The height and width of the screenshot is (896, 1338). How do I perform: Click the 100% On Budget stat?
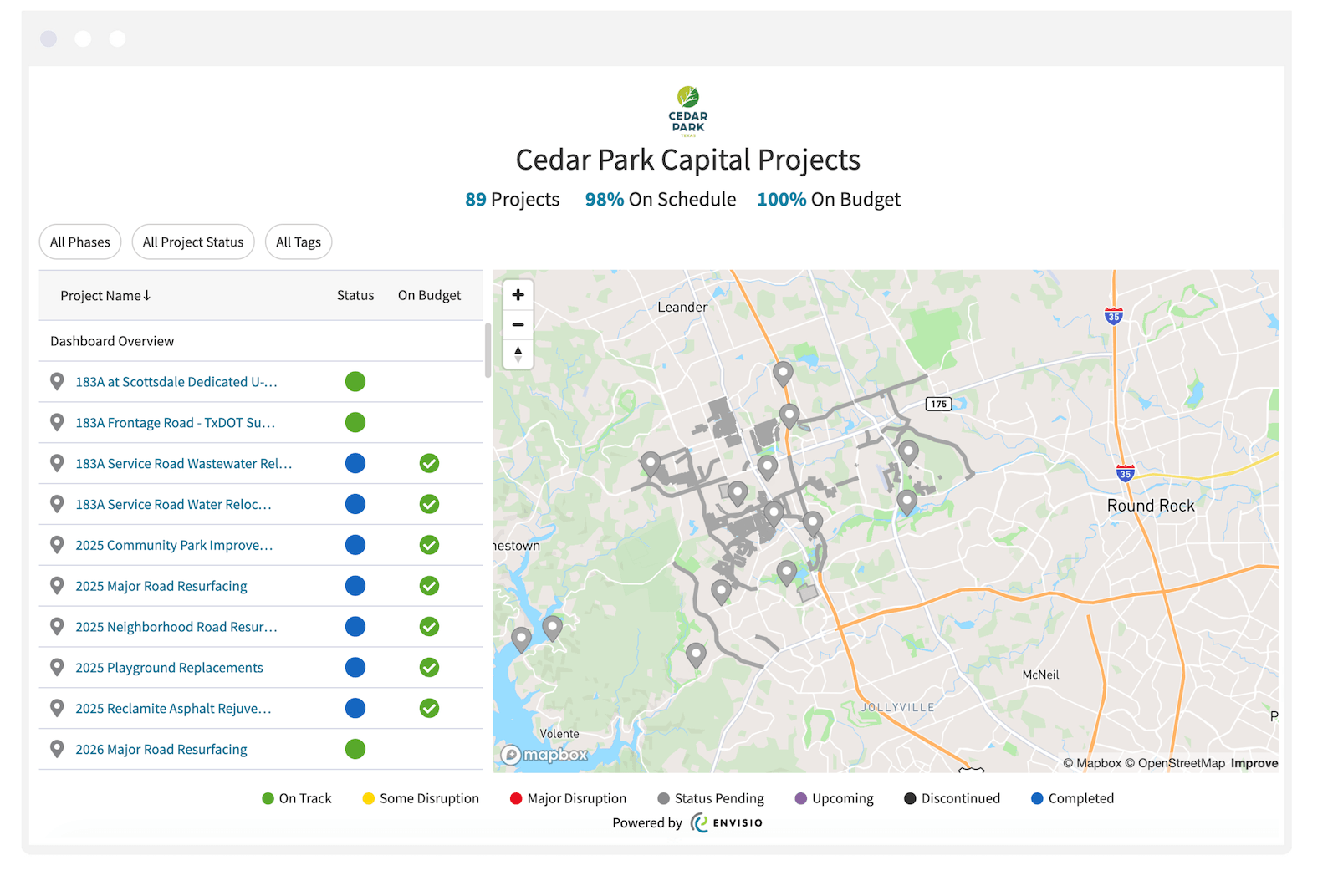(x=829, y=200)
